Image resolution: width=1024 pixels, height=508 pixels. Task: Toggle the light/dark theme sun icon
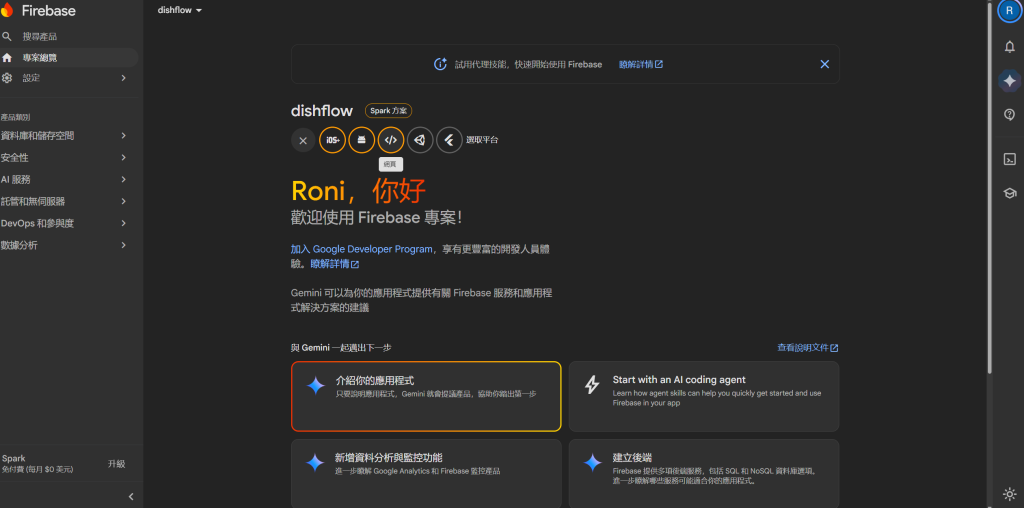pyautogui.click(x=1010, y=494)
